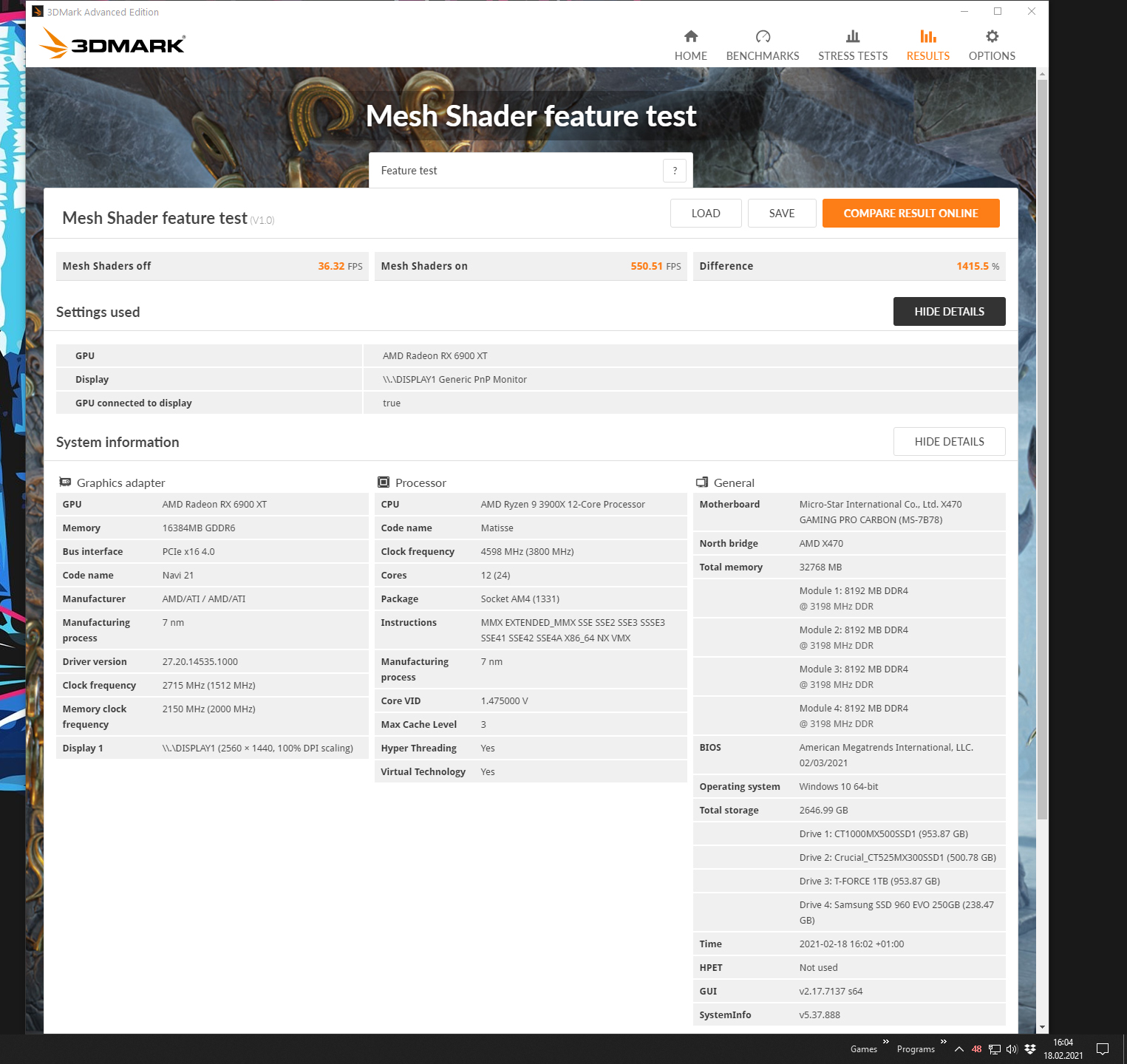Open Options using the gear icon

point(991,36)
